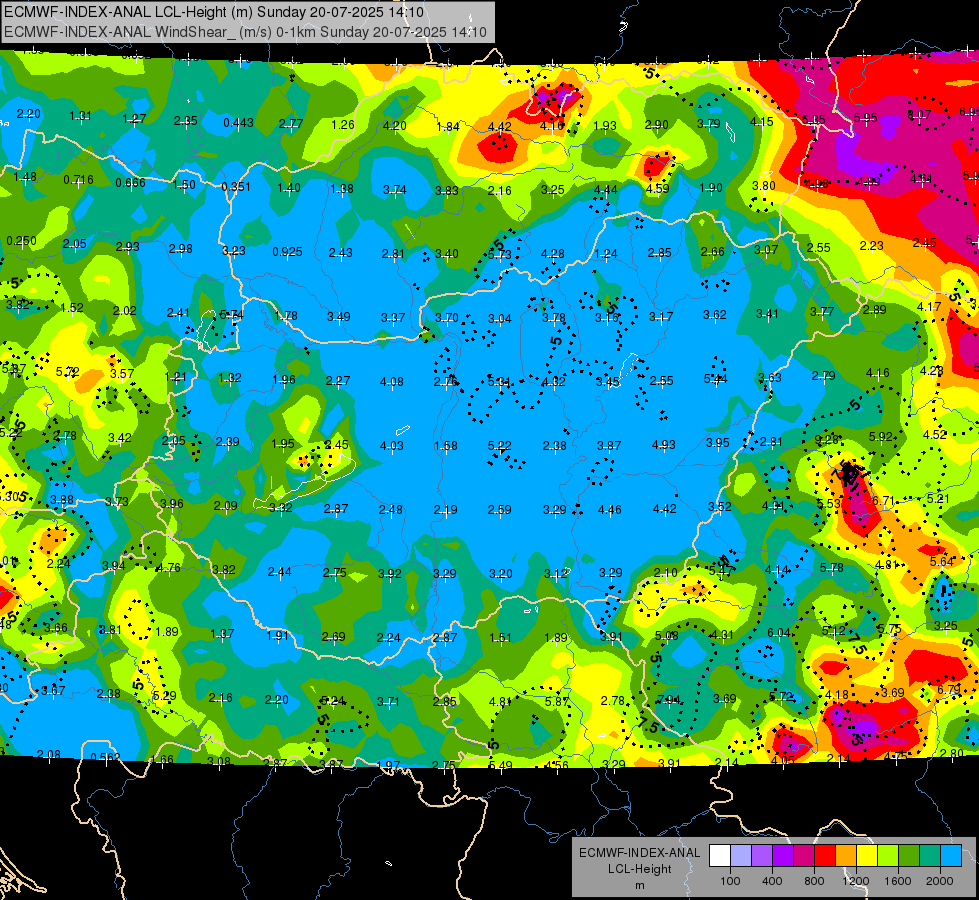Click the legend label "1200"

[x=855, y=881]
